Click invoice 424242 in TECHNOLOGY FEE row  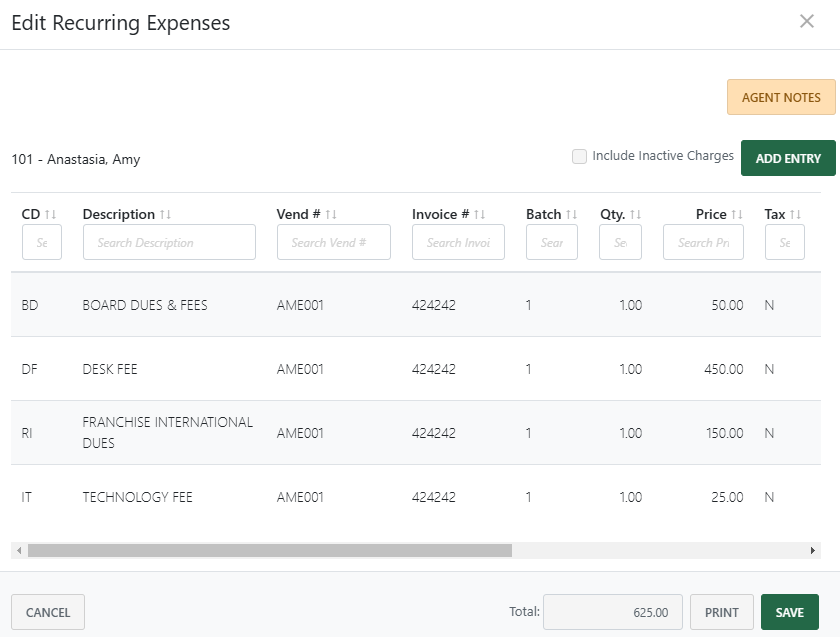(433, 497)
